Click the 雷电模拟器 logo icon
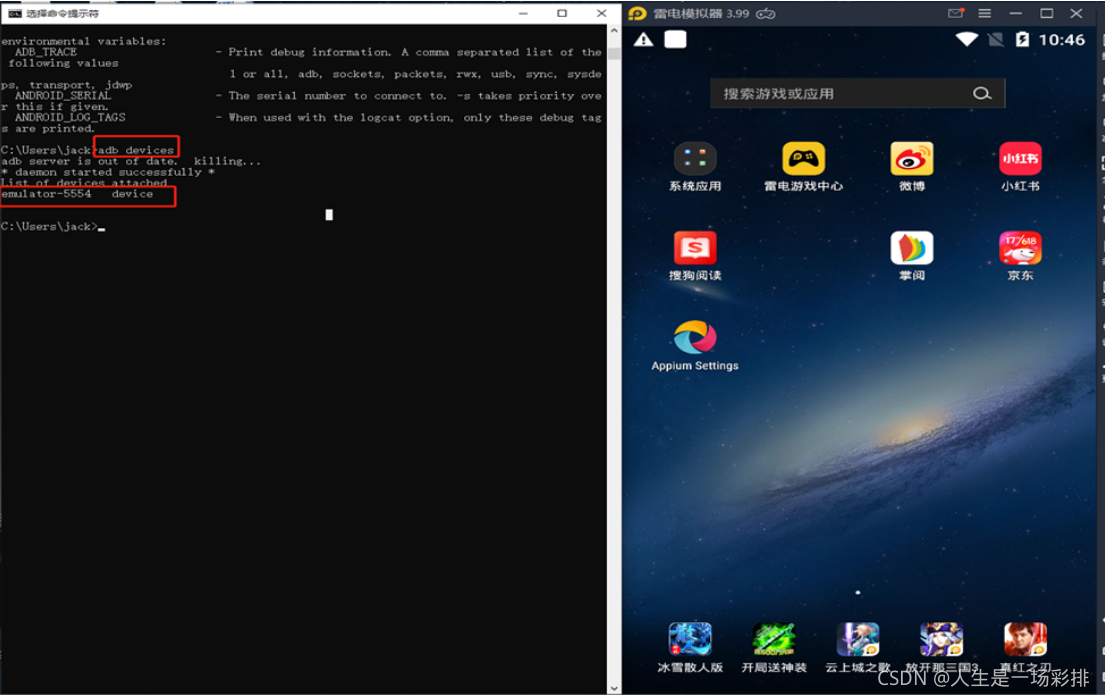 637,13
